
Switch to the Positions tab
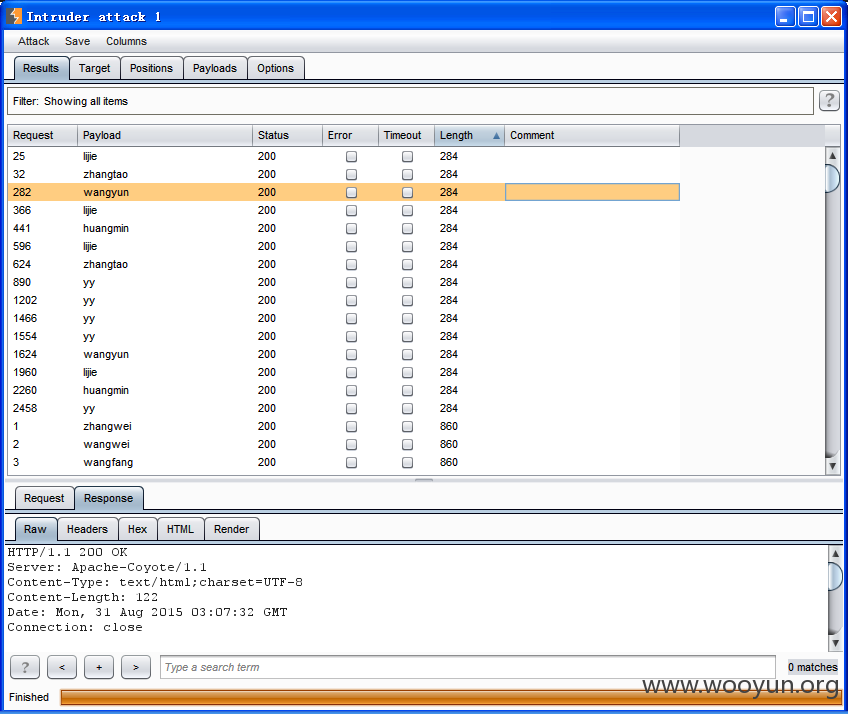coord(151,68)
